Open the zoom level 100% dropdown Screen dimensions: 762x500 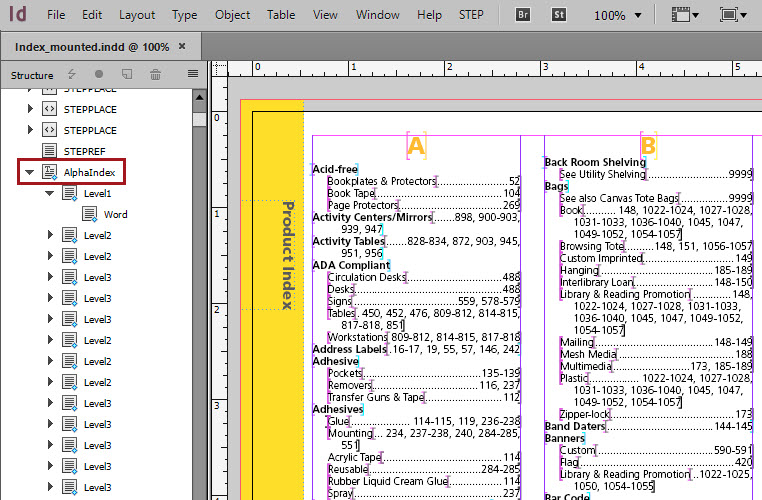[618, 15]
